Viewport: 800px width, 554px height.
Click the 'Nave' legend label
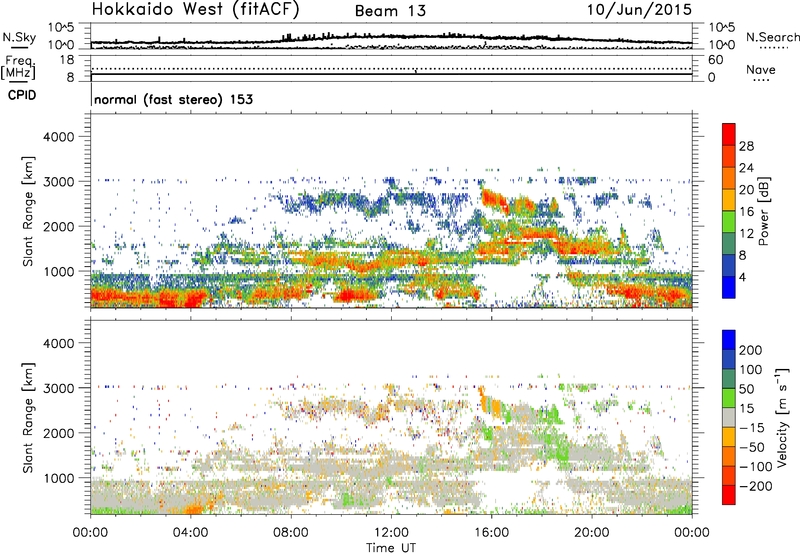[x=761, y=69]
